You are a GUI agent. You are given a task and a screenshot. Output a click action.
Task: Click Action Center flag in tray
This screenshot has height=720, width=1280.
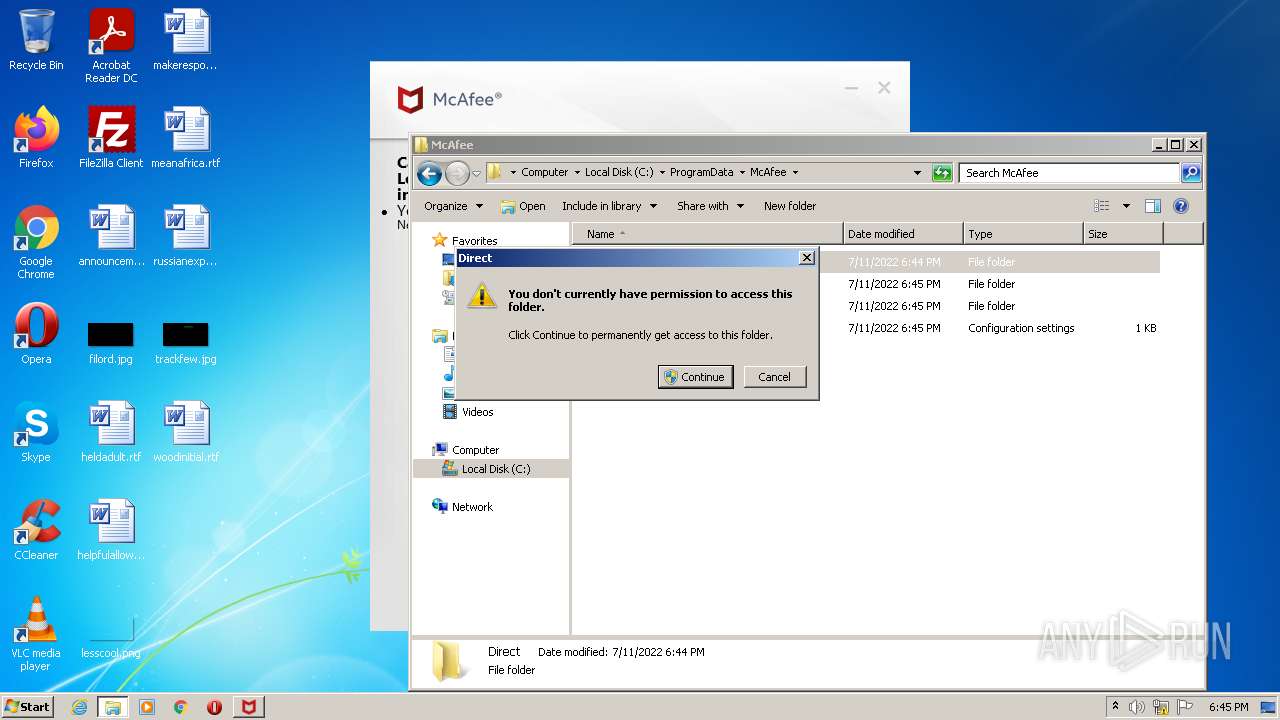click(x=1185, y=707)
